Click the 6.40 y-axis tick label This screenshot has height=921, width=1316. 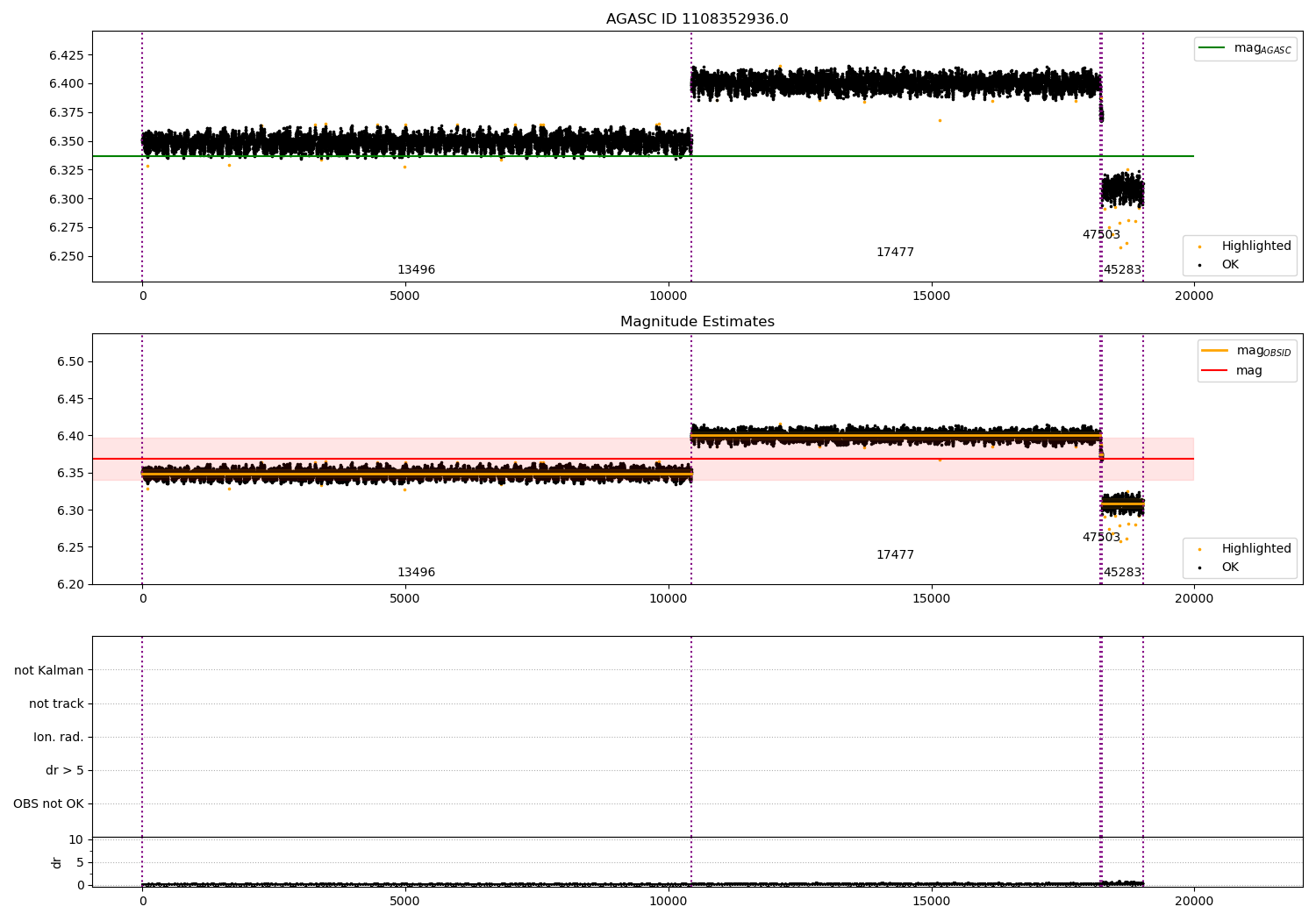pyautogui.click(x=70, y=436)
